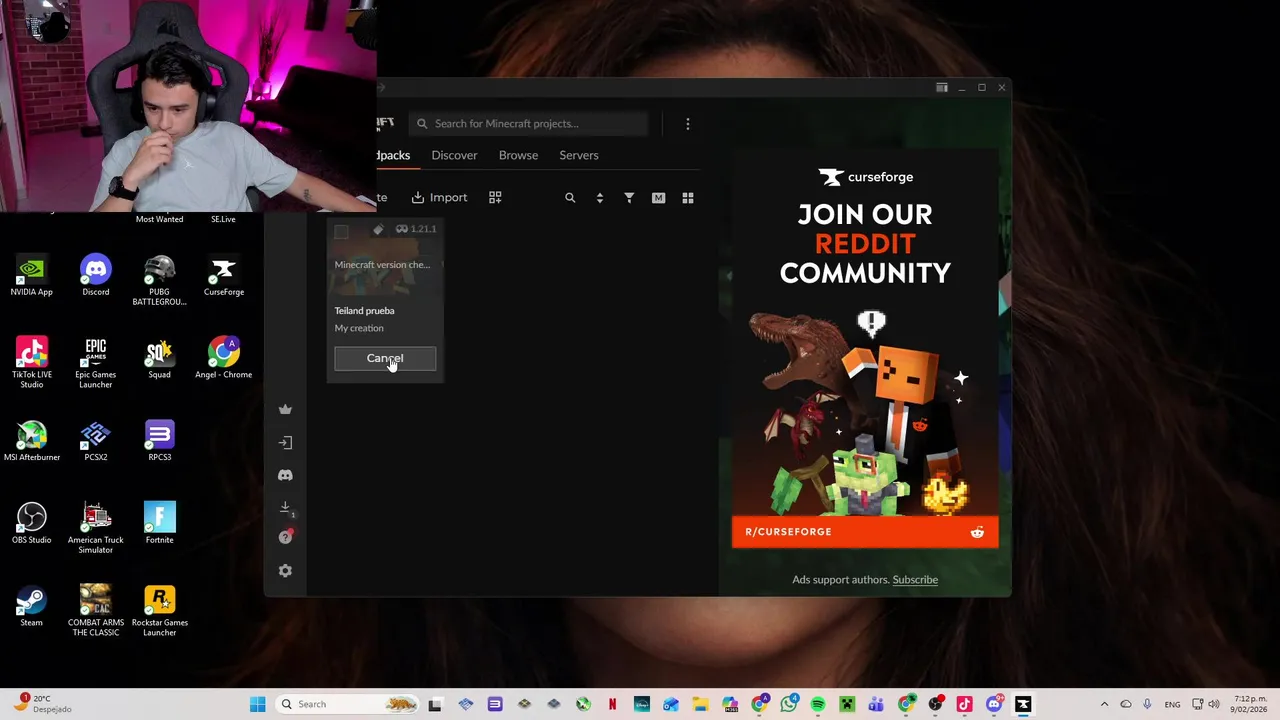
Task: Open the Discord desktop shortcut
Action: (x=96, y=277)
